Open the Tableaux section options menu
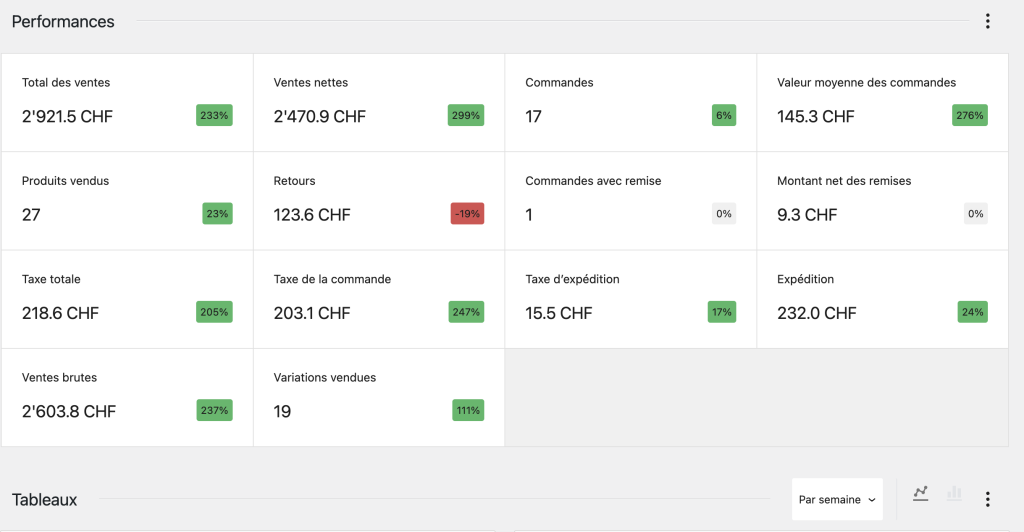 click(x=987, y=499)
